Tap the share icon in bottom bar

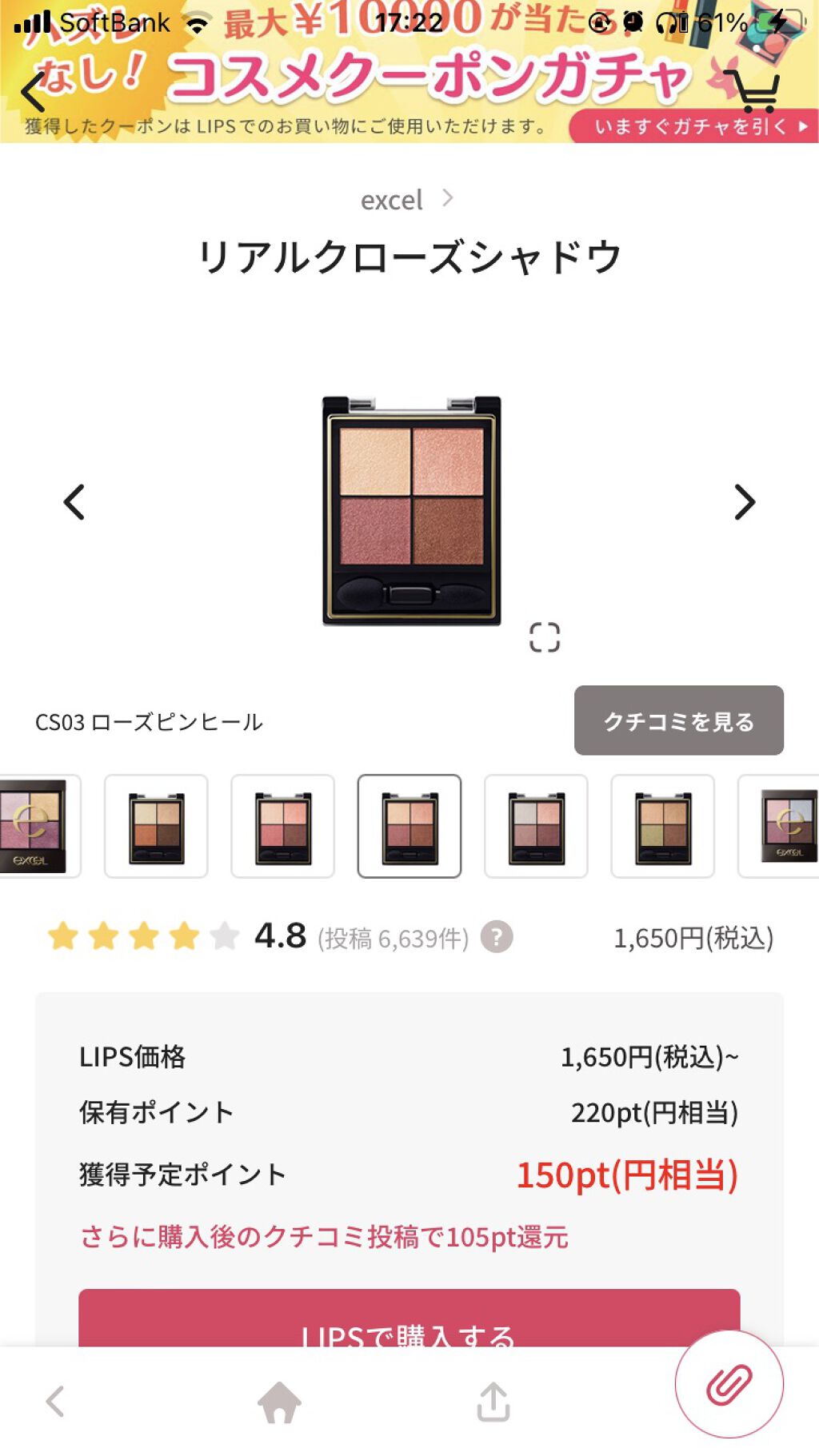click(493, 1402)
